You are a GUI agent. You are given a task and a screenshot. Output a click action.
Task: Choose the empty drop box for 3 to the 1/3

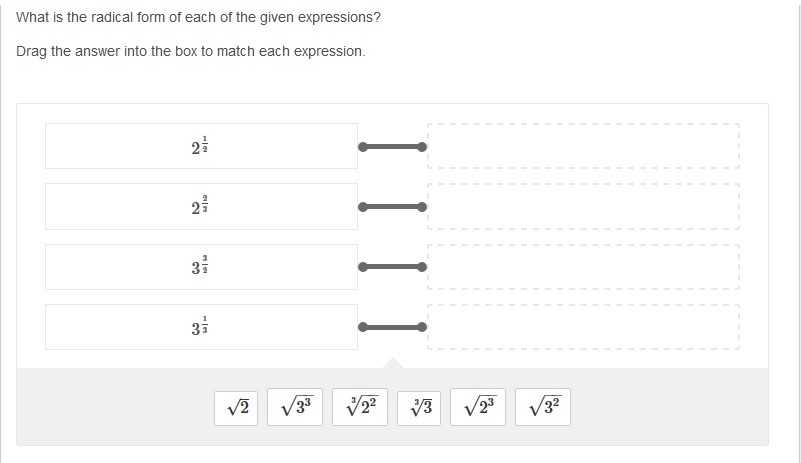point(583,327)
